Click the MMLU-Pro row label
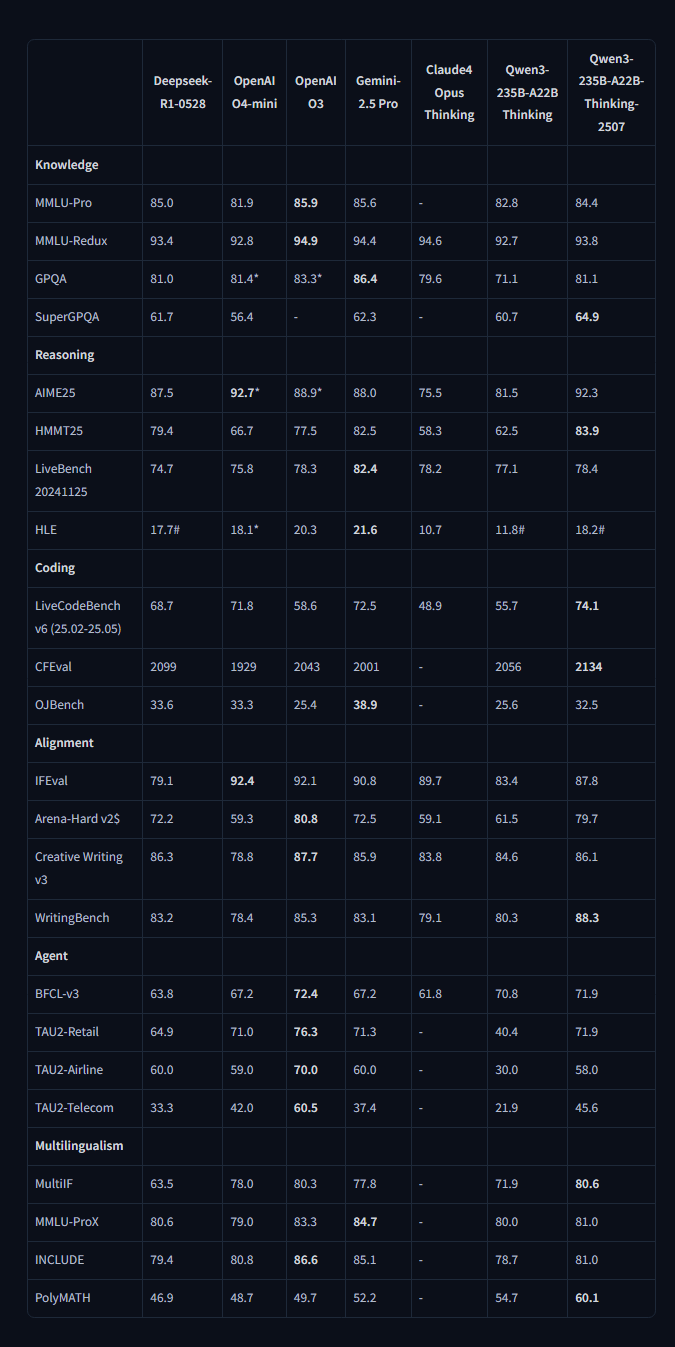The height and width of the screenshot is (1347, 675). [x=63, y=203]
